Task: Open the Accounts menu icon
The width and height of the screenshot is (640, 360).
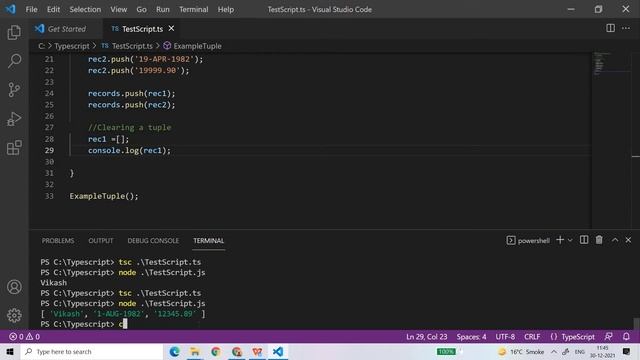Action: [x=14, y=287]
